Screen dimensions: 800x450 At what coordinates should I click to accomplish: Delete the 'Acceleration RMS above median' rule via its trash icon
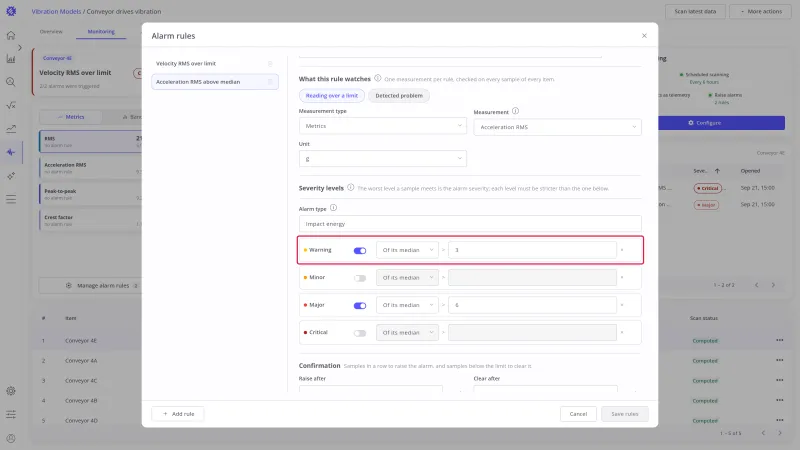[270, 82]
